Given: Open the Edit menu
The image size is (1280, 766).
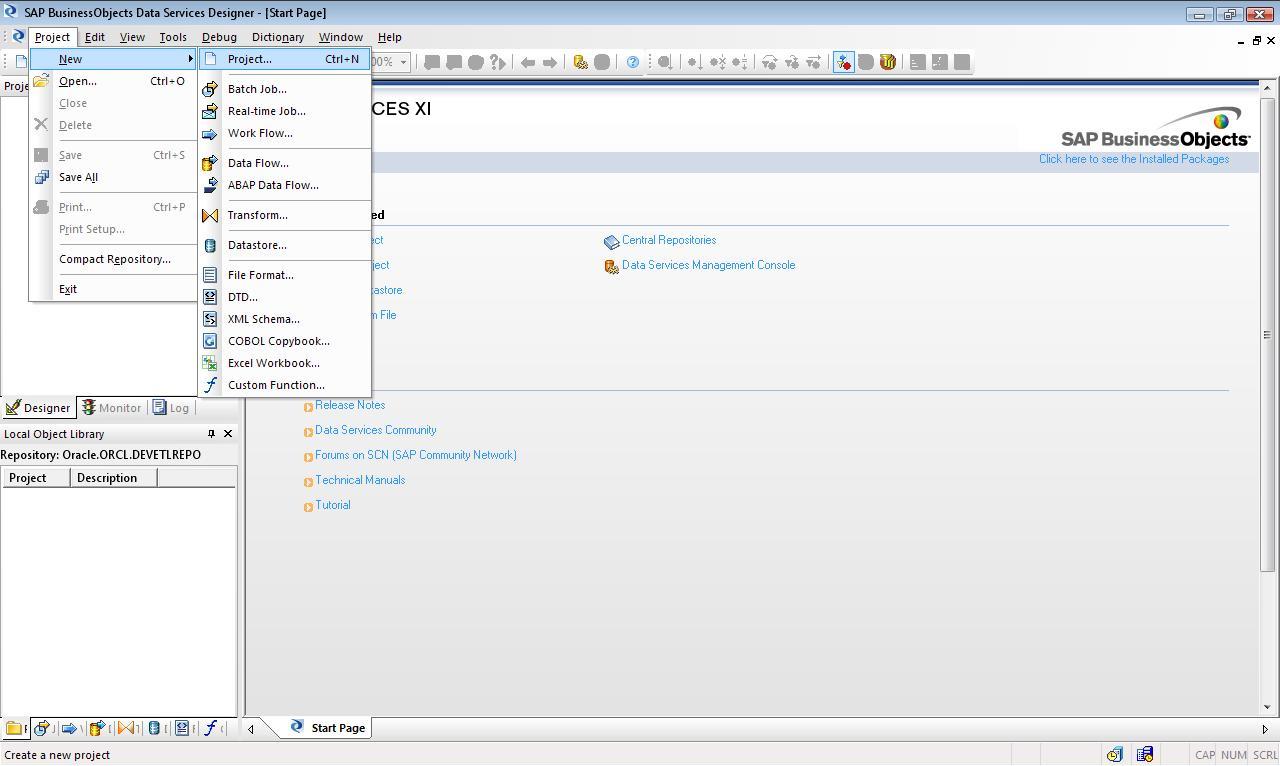Looking at the screenshot, I should (95, 37).
